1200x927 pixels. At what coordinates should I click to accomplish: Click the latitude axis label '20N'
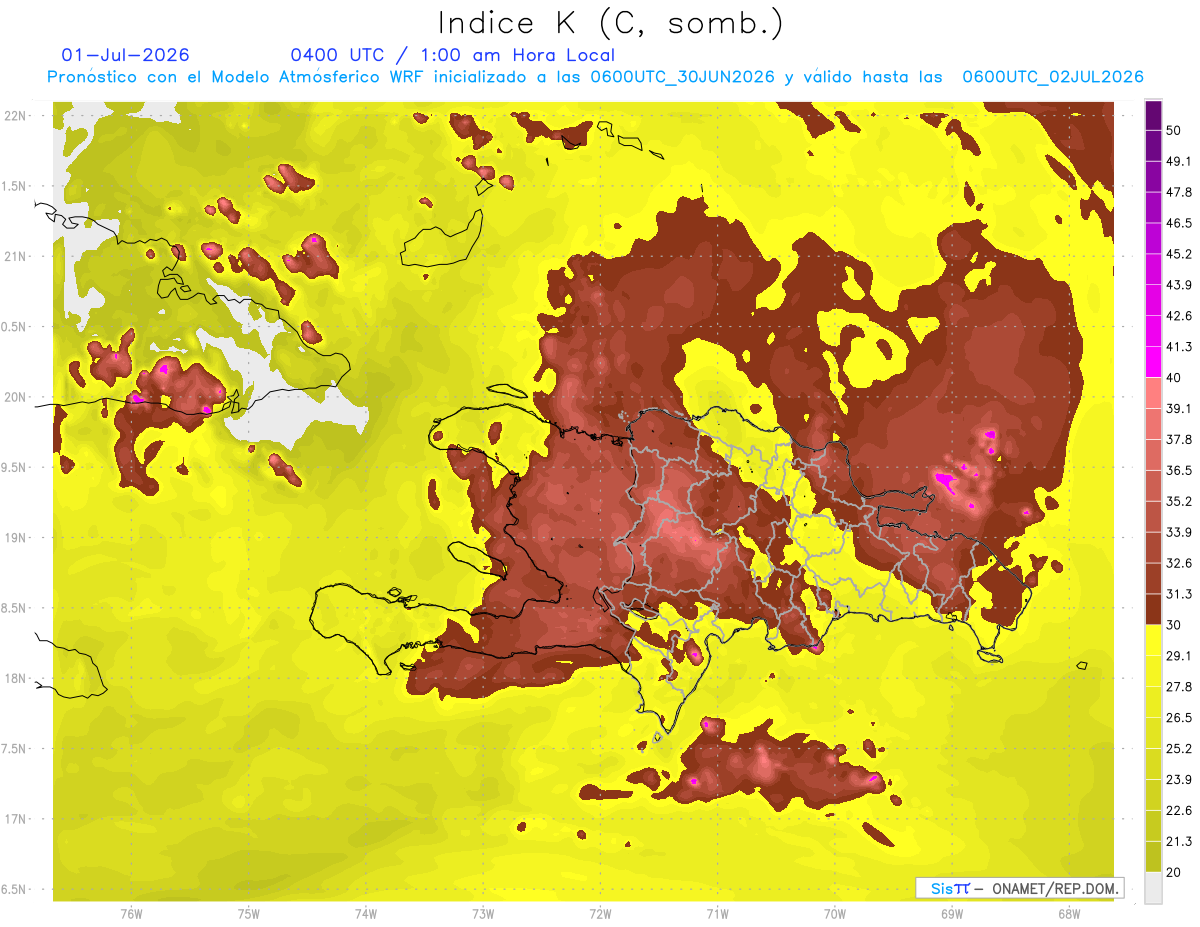pos(15,397)
